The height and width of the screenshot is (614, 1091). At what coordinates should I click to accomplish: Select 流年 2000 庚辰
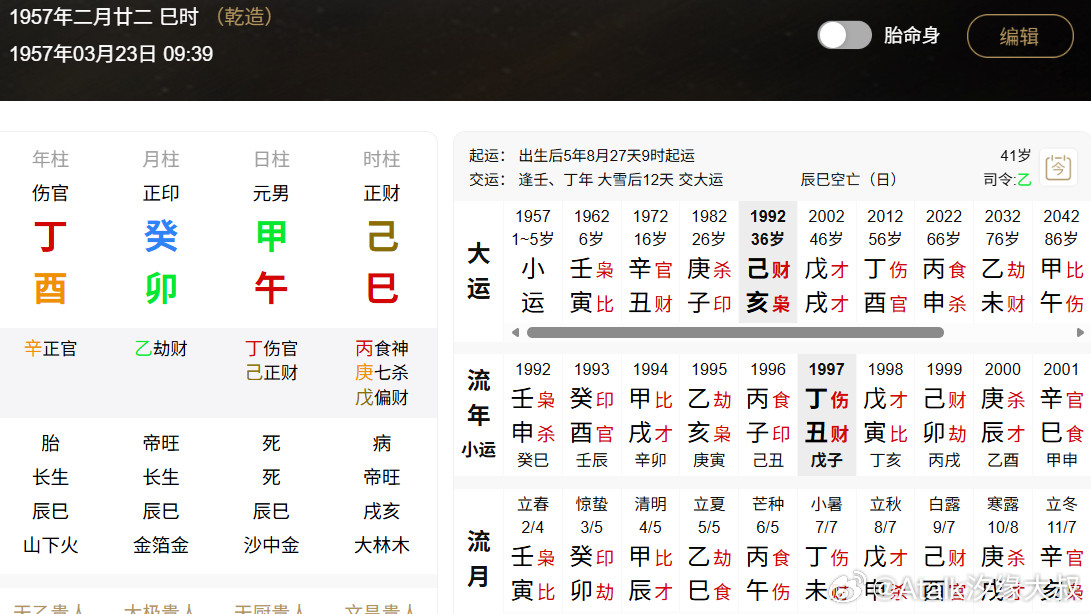(1003, 415)
